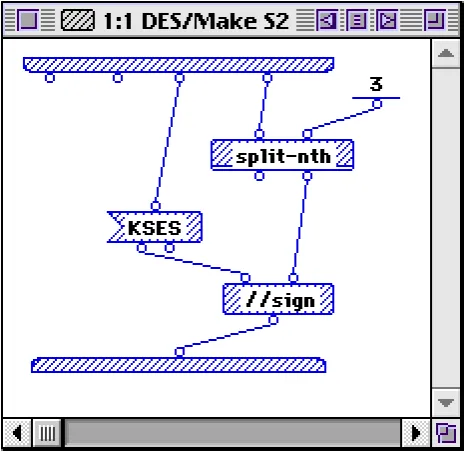Click the vertical scrollbar up arrow
The image size is (467, 454).
(x=446, y=53)
